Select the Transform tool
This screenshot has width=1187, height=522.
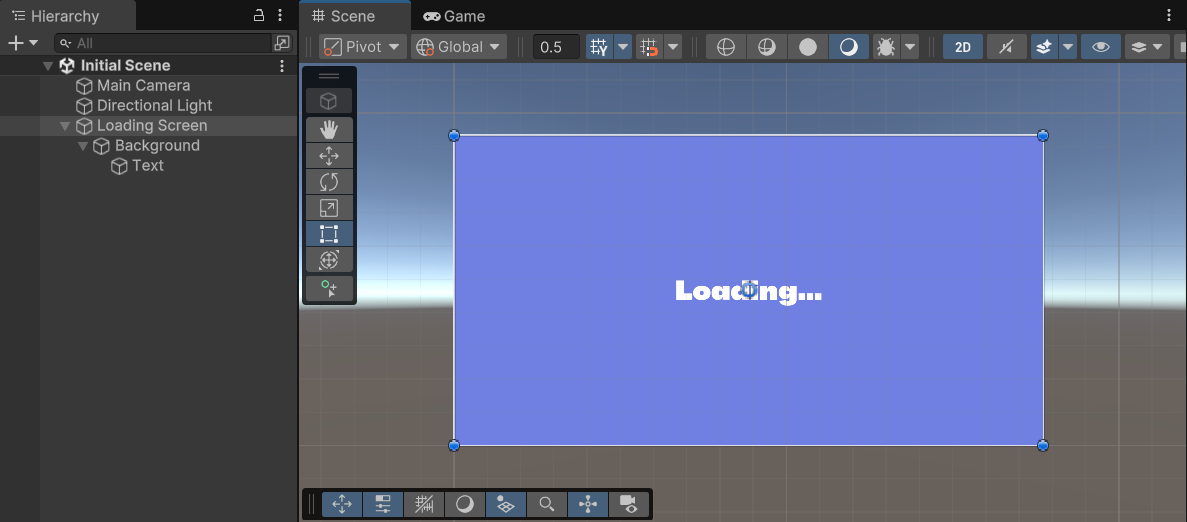click(x=329, y=260)
